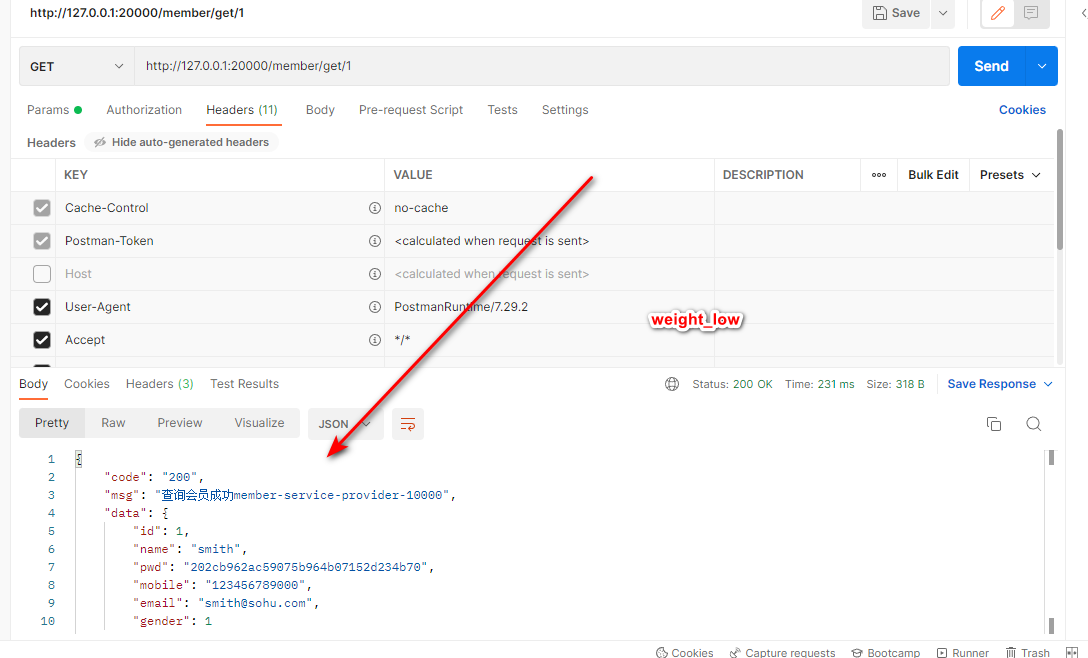Select the response Body tab
The width and height of the screenshot is (1088, 658).
(33, 384)
